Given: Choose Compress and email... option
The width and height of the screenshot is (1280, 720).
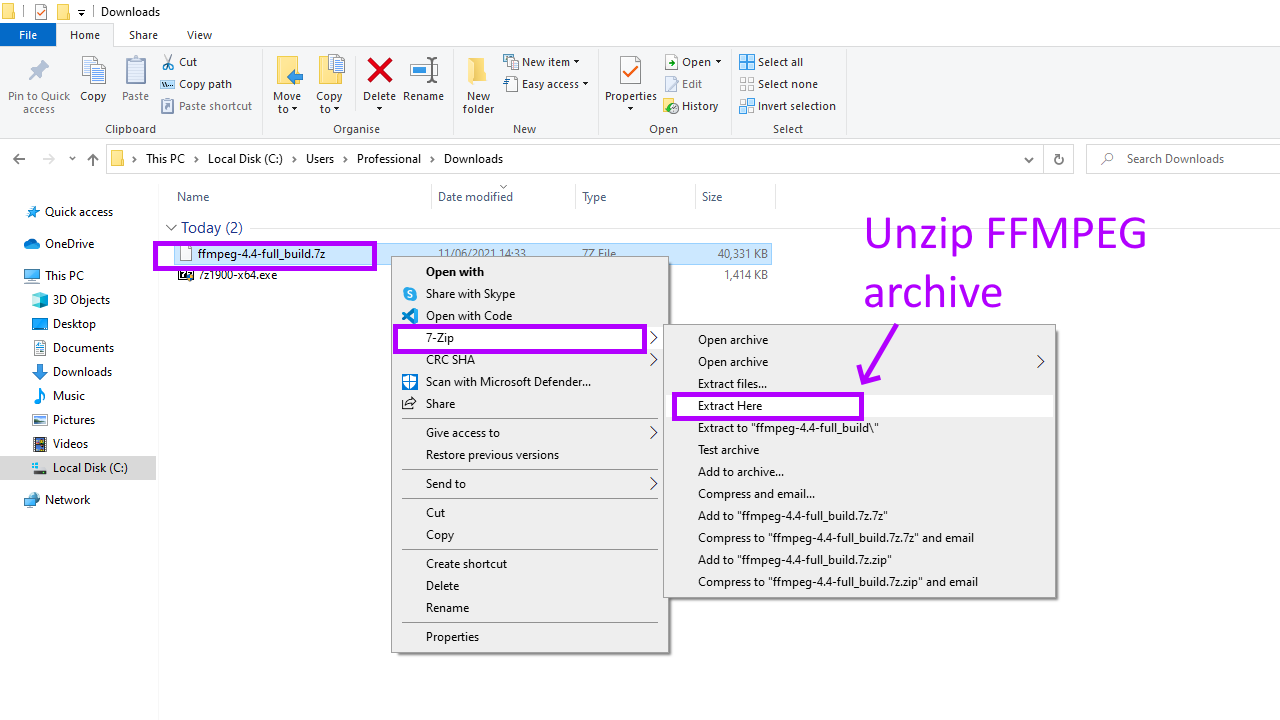Looking at the screenshot, I should (756, 494).
